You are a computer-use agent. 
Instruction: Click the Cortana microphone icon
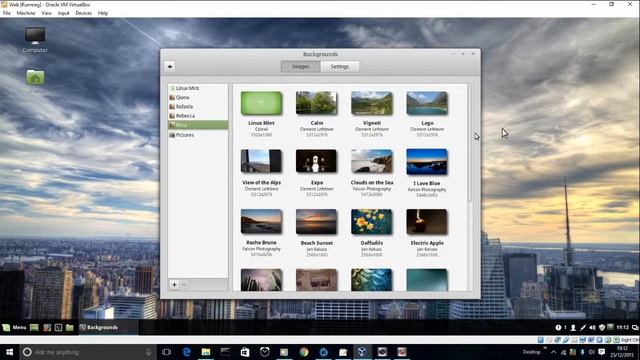click(149, 352)
